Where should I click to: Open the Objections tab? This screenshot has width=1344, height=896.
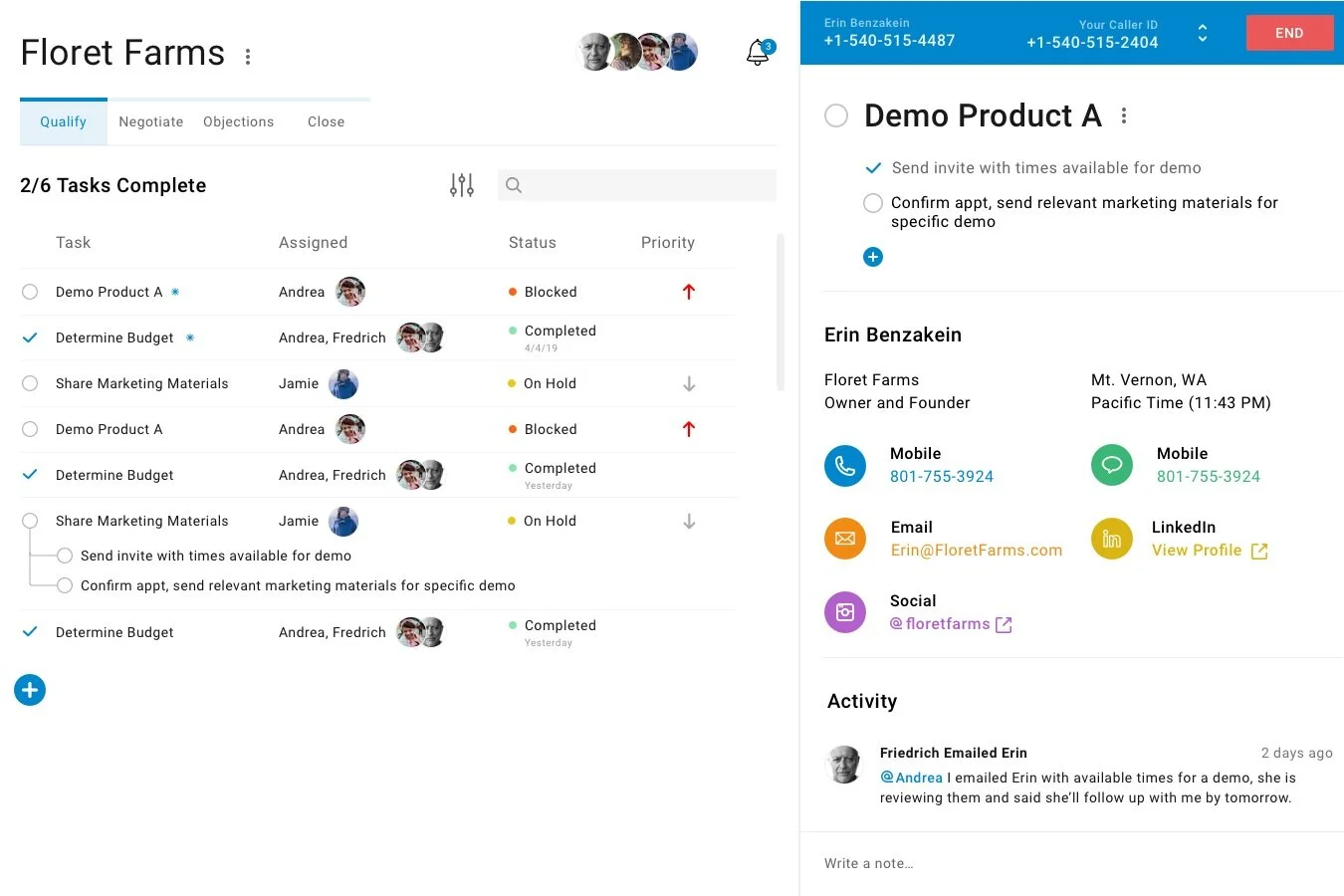(239, 121)
